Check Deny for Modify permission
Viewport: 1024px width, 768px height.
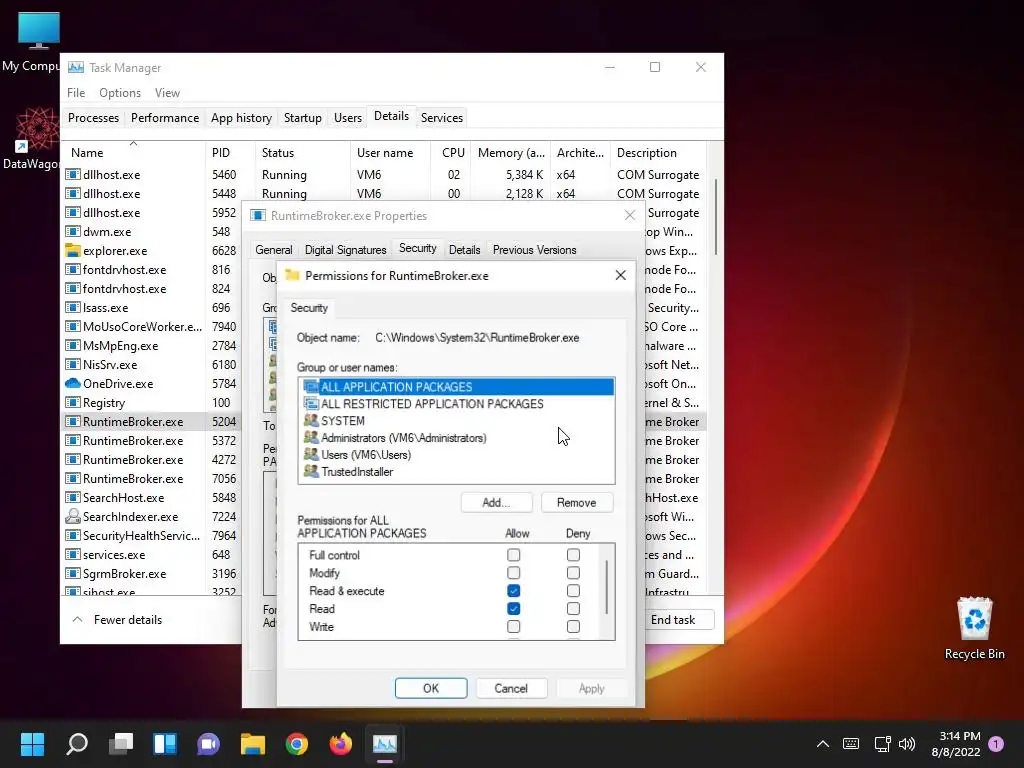[573, 573]
